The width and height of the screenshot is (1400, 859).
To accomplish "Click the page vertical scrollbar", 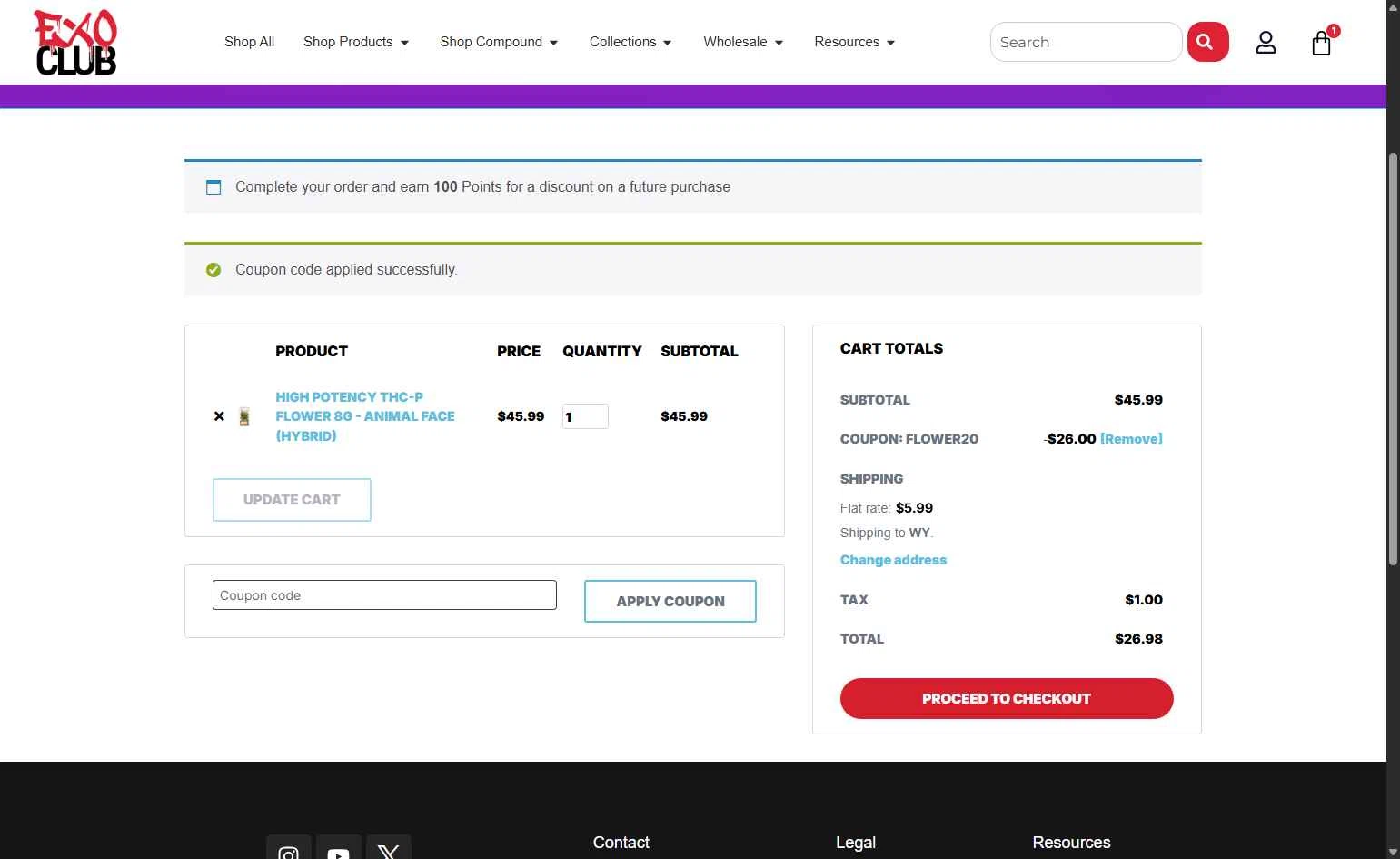I will pyautogui.click(x=1393, y=359).
